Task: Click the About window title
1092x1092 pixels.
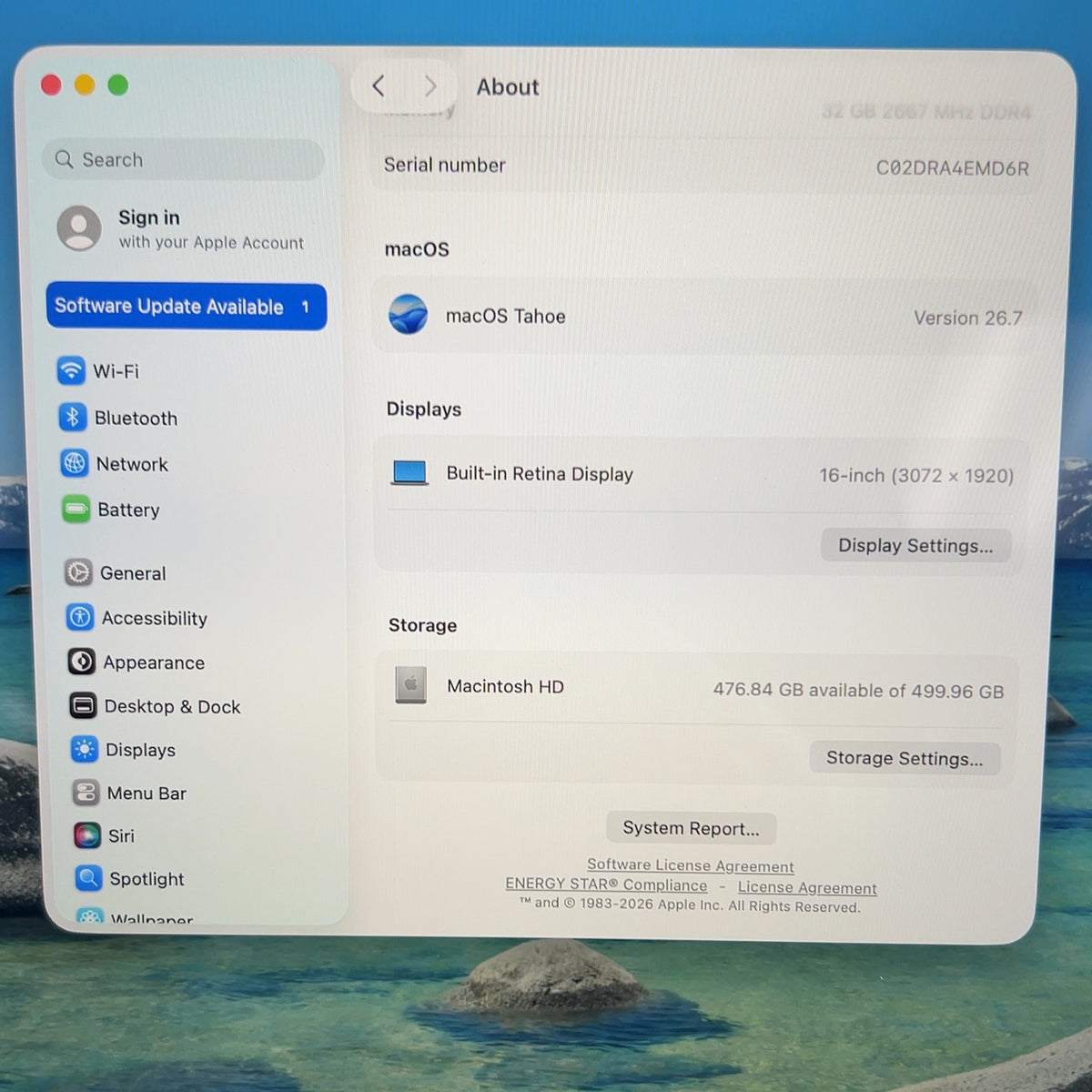Action: click(508, 86)
